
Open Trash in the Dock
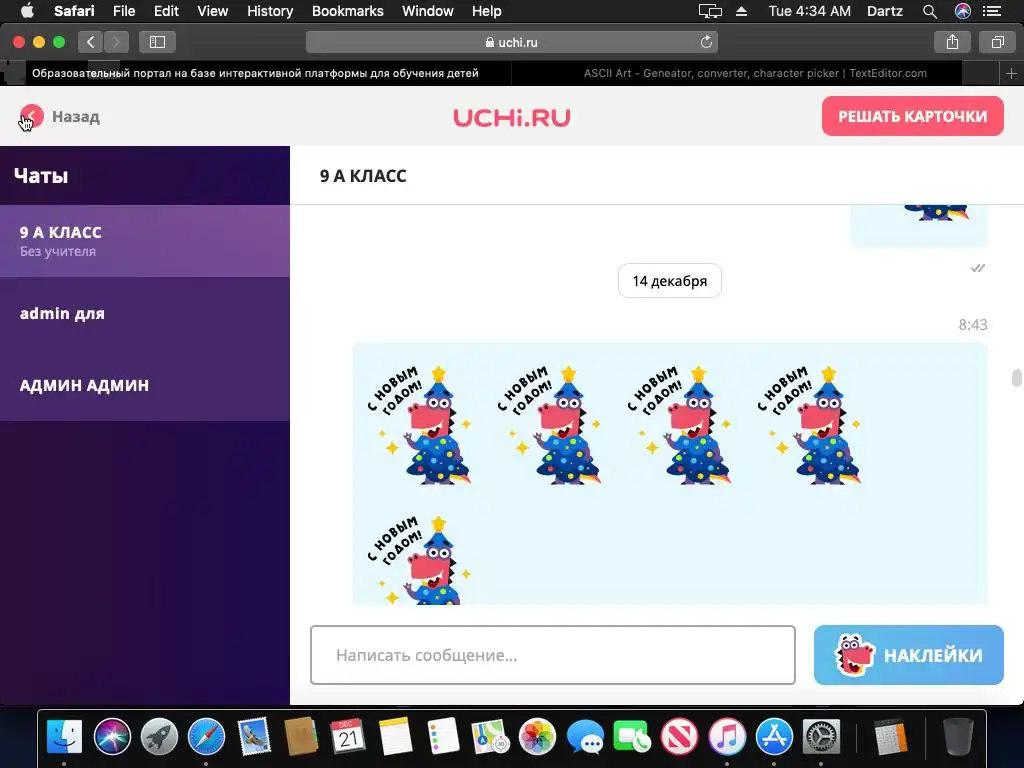pyautogui.click(x=958, y=737)
